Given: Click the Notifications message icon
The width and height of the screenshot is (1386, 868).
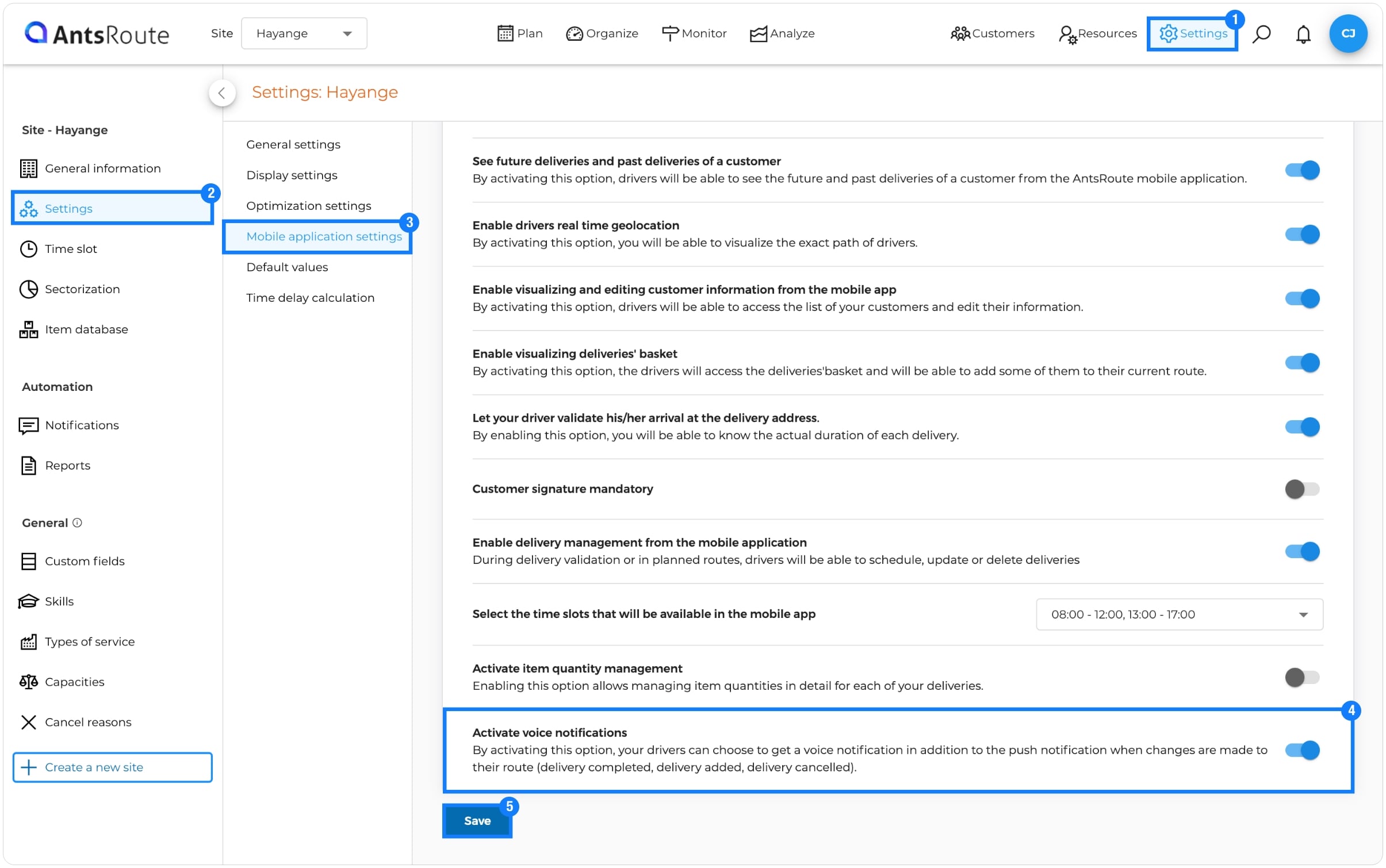Looking at the screenshot, I should [29, 425].
